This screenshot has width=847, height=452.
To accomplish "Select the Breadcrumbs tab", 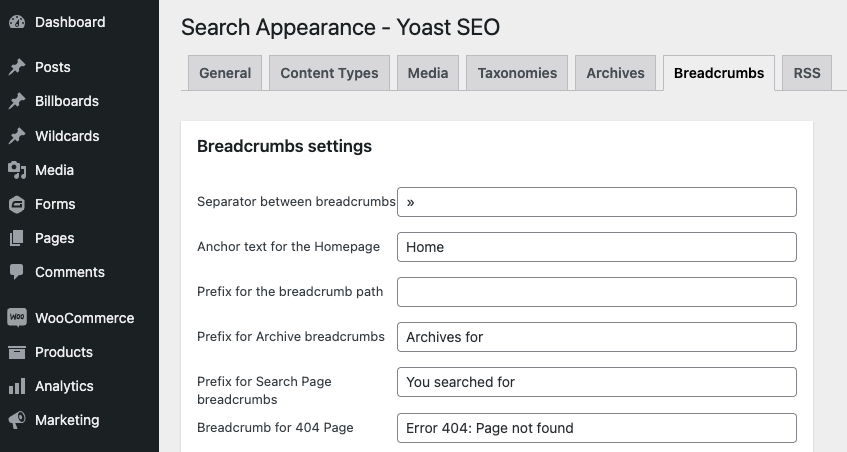I will [x=719, y=73].
